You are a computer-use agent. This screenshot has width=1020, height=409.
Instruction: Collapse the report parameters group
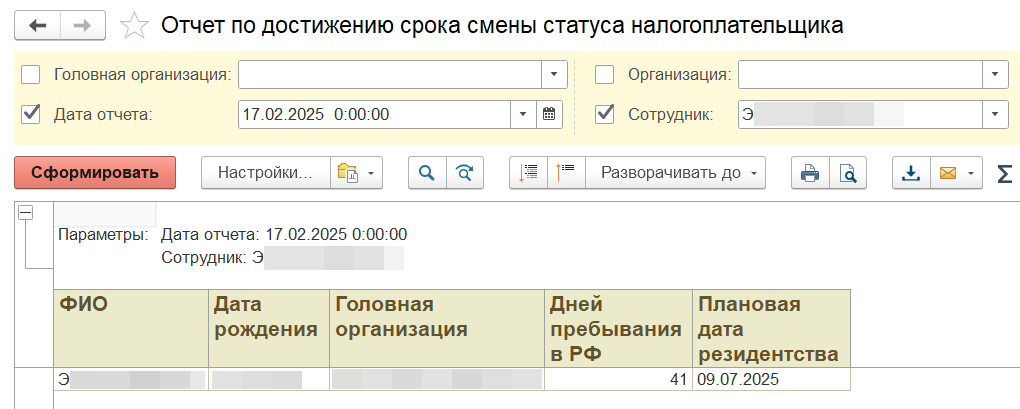click(26, 212)
